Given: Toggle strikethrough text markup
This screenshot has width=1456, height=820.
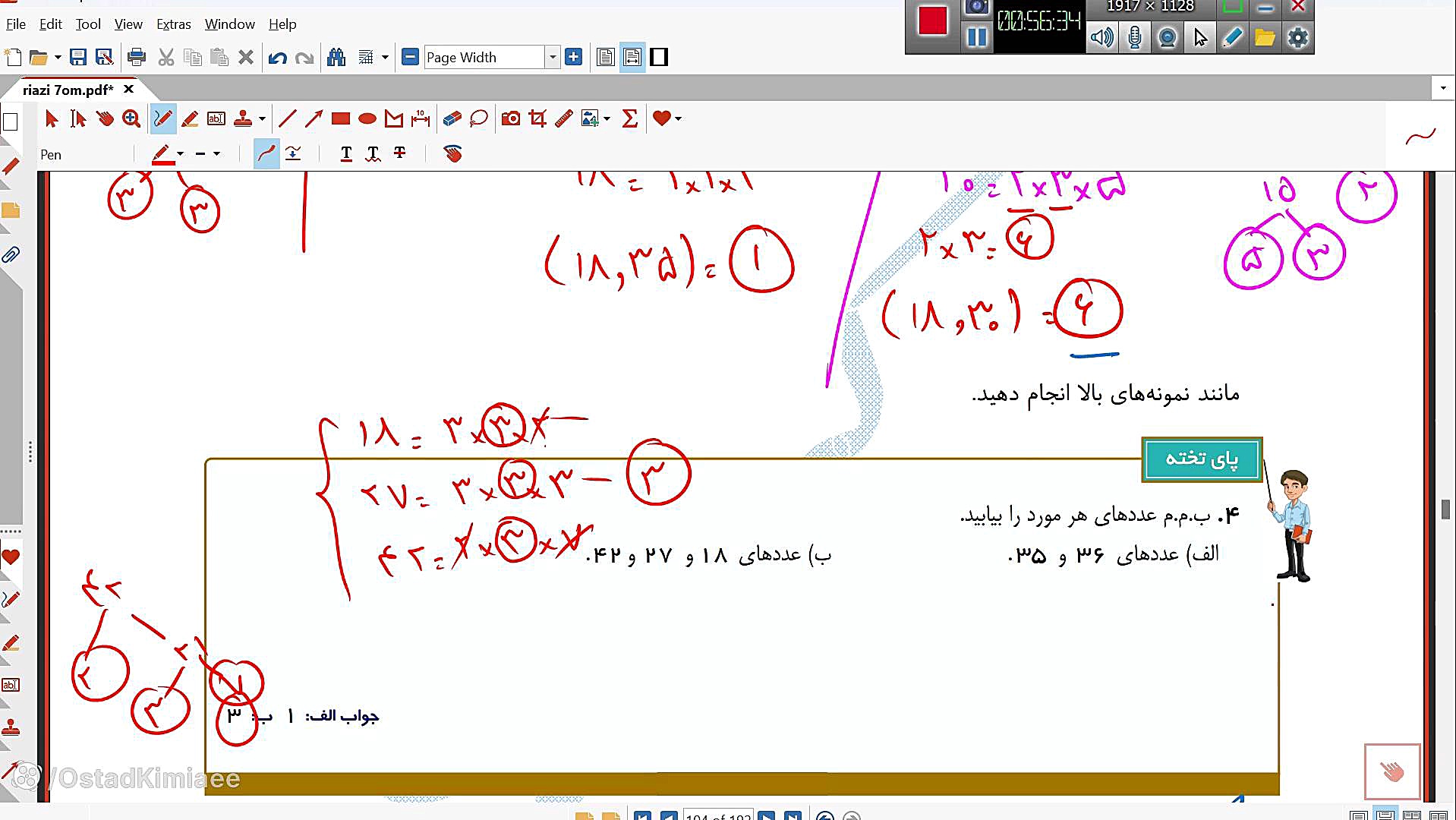Looking at the screenshot, I should 399,154.
